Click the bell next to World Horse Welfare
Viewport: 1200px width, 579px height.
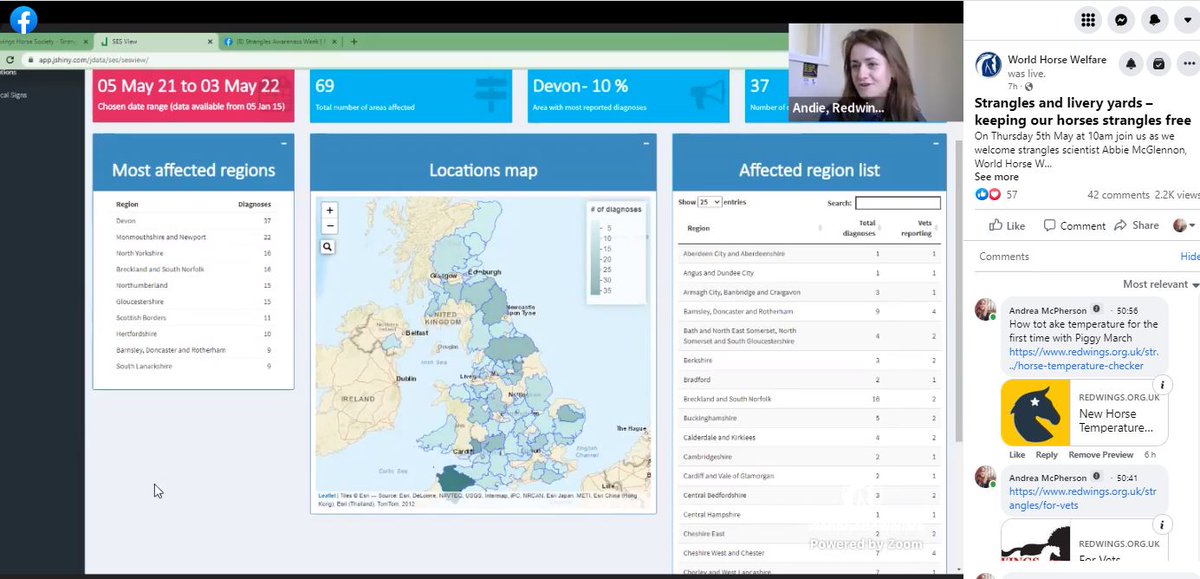1131,63
